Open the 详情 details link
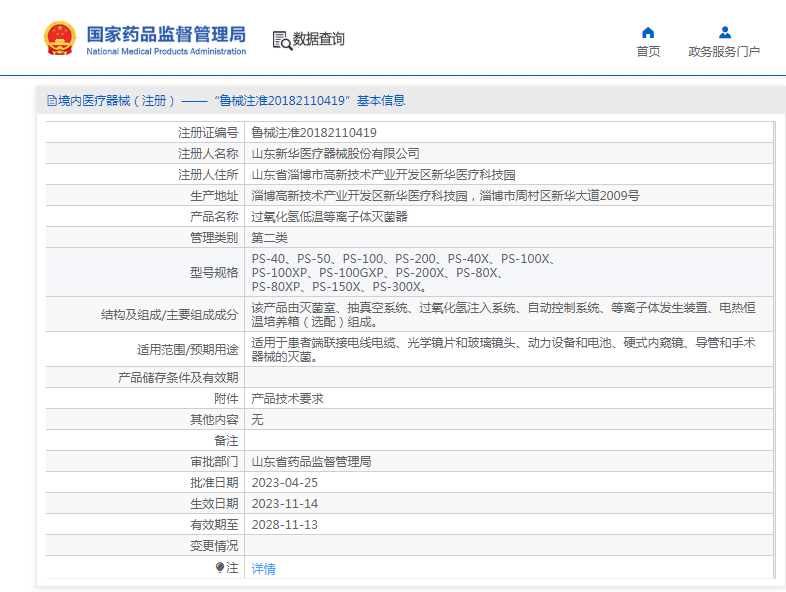Viewport: 786px width, 592px height. click(x=263, y=568)
